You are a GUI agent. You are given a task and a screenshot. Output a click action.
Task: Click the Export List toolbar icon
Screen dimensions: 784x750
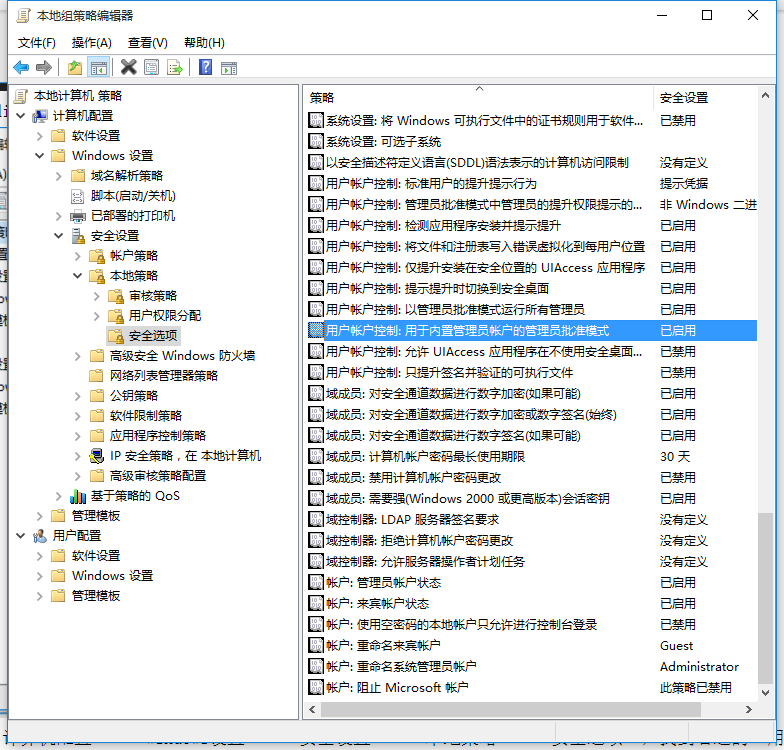(x=175, y=67)
